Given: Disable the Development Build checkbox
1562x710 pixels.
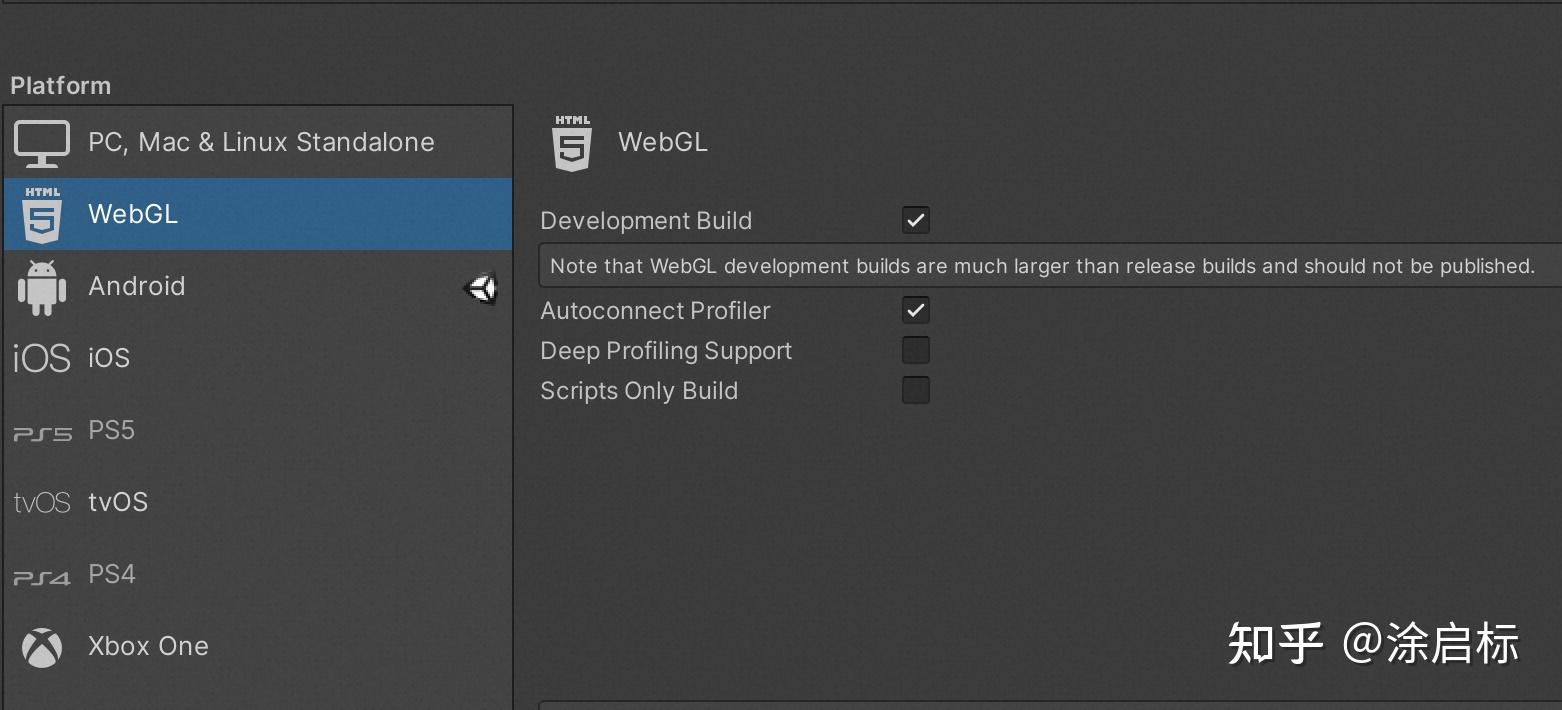Looking at the screenshot, I should 915,220.
